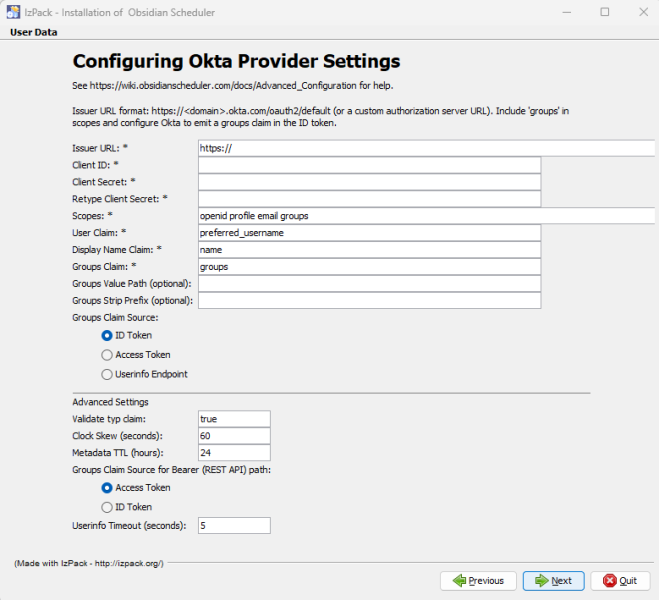Screen dimensions: 659x600
Task: Click the Validate typ claim field
Action: click(234, 419)
